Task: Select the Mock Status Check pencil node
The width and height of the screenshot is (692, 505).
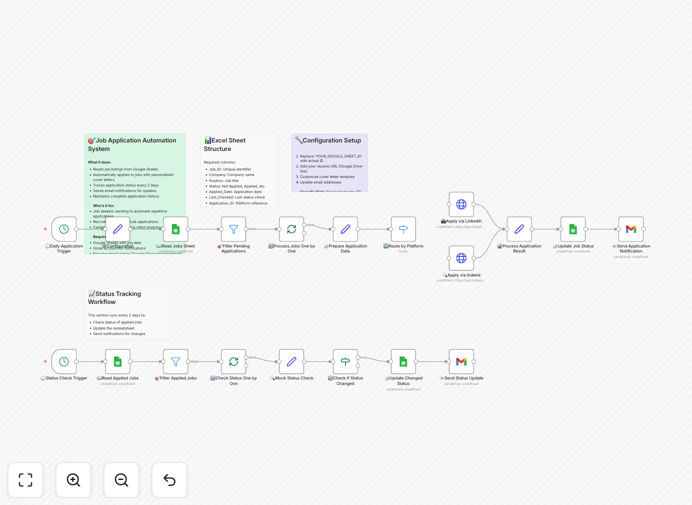Action: [291, 362]
